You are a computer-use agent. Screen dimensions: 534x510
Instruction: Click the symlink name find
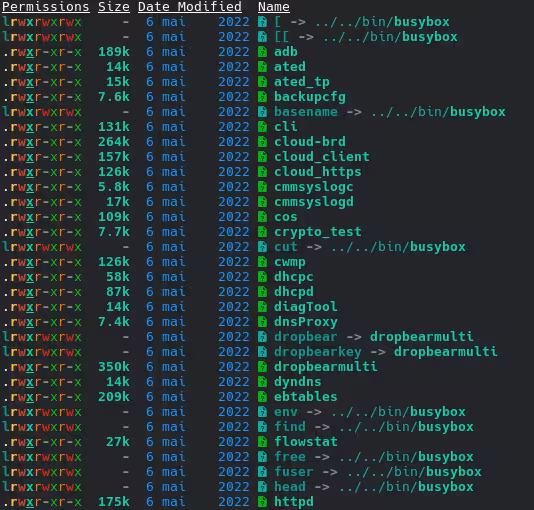tap(290, 427)
